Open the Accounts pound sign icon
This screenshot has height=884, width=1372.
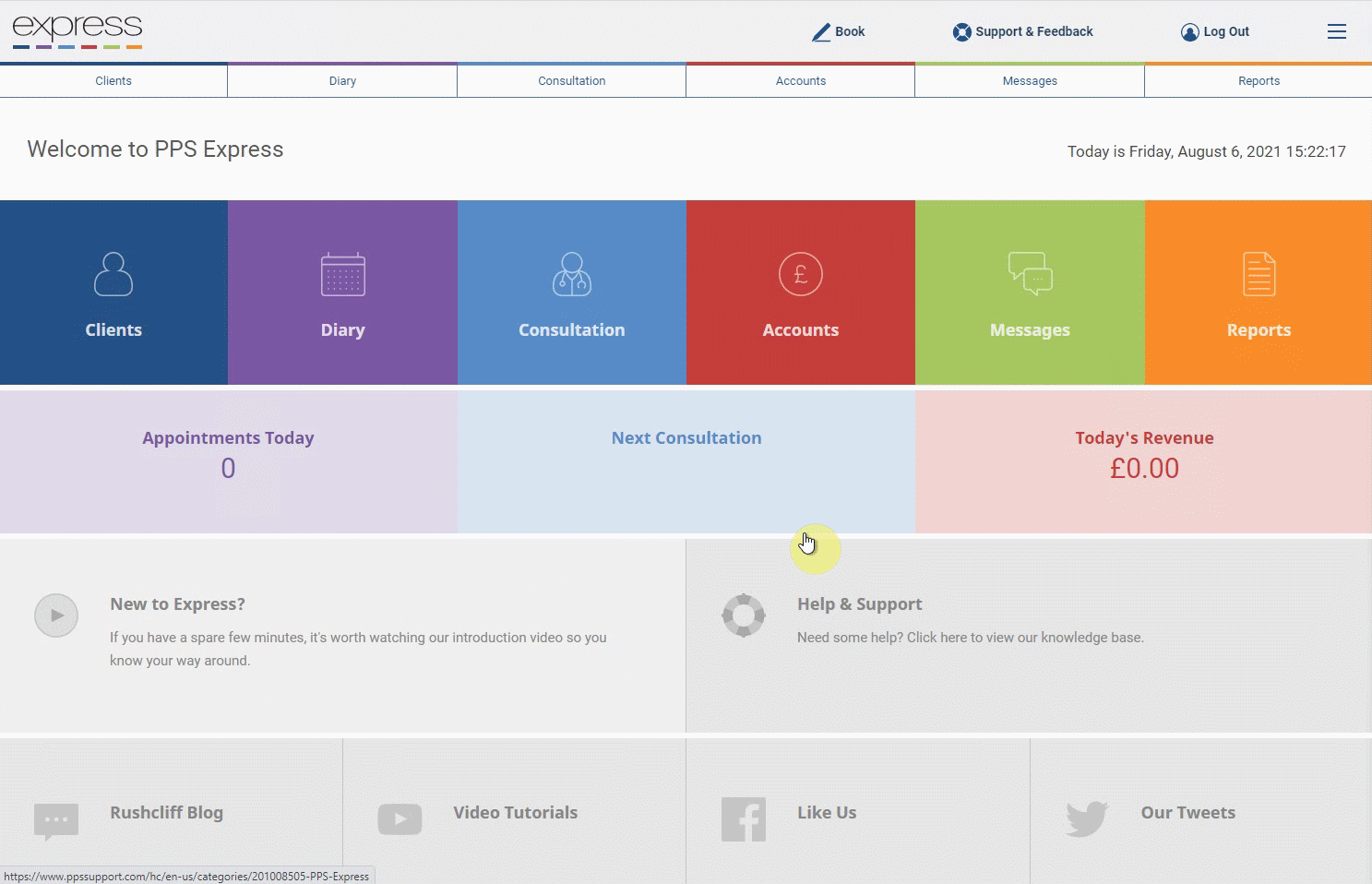coord(801,274)
